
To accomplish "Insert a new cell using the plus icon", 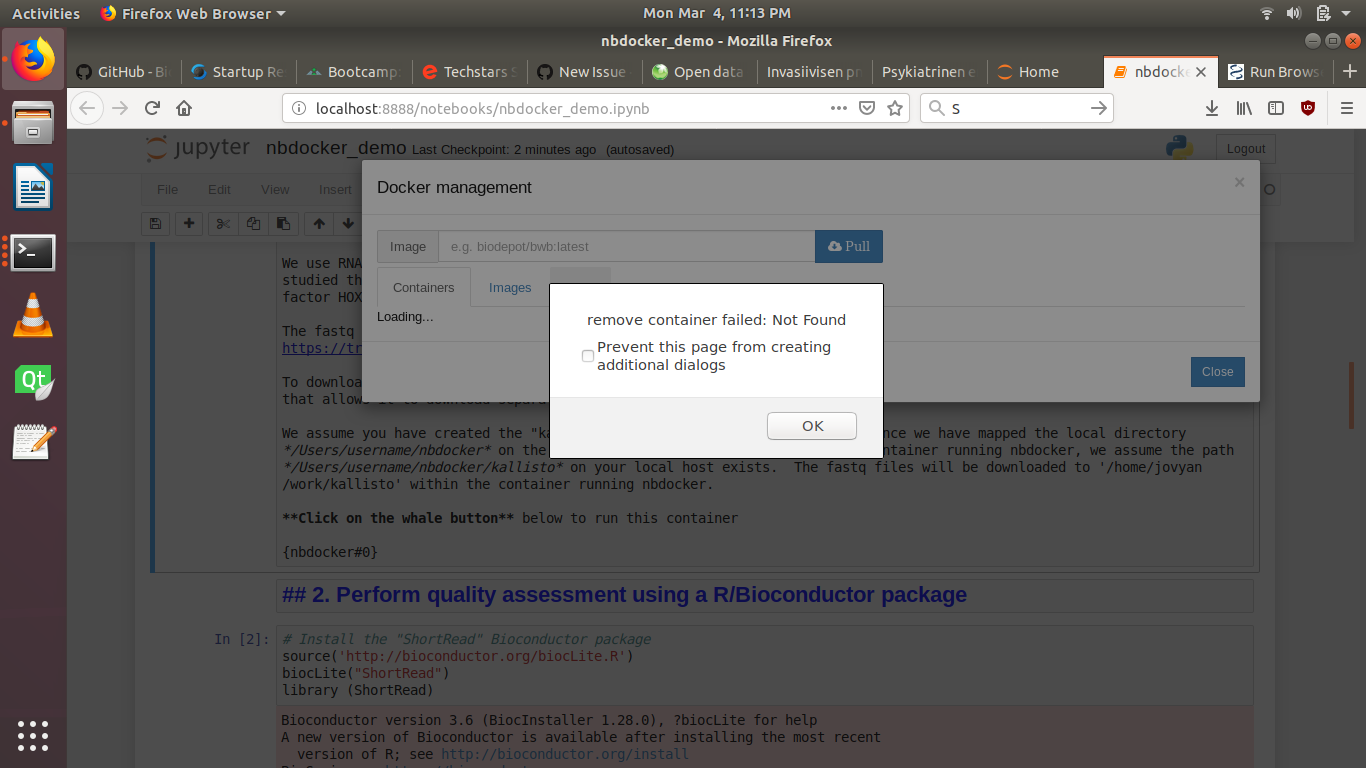I will pos(188,224).
